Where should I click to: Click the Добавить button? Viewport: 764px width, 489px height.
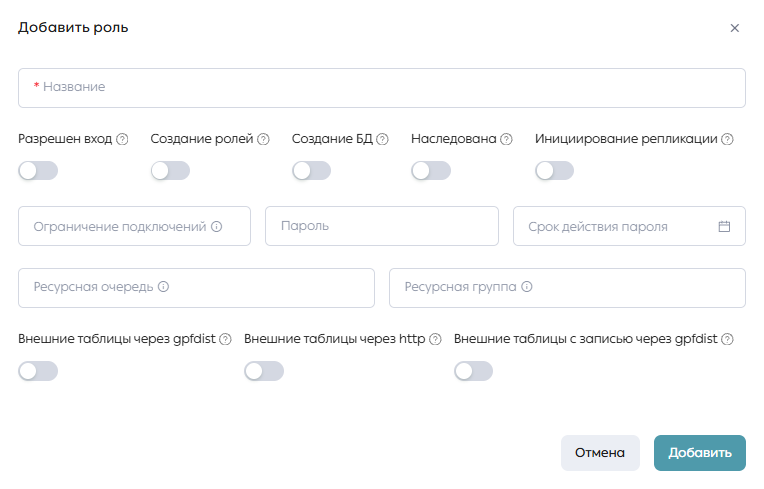700,453
